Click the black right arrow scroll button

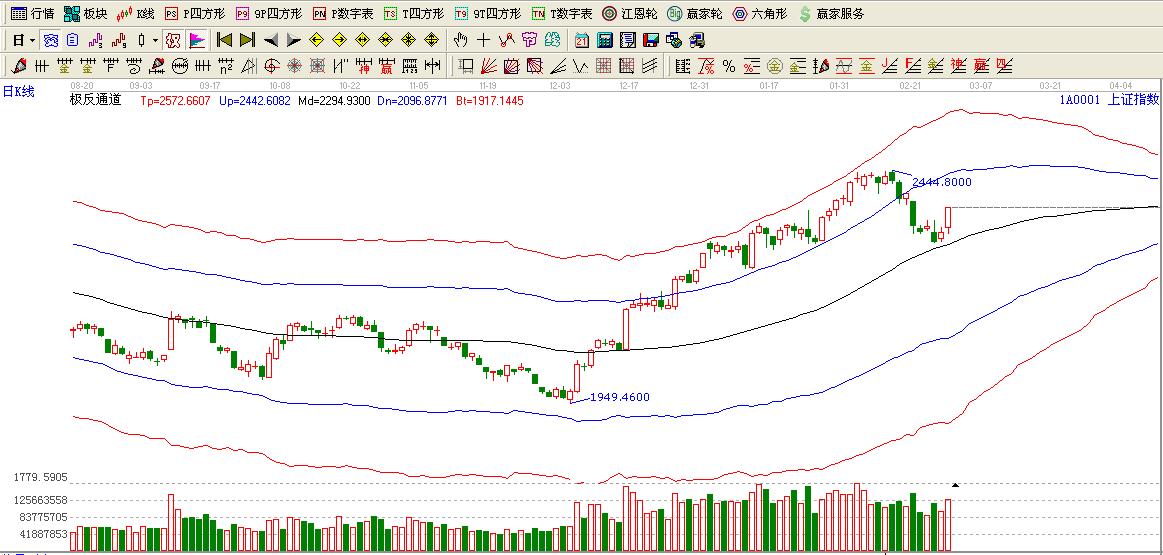293,40
